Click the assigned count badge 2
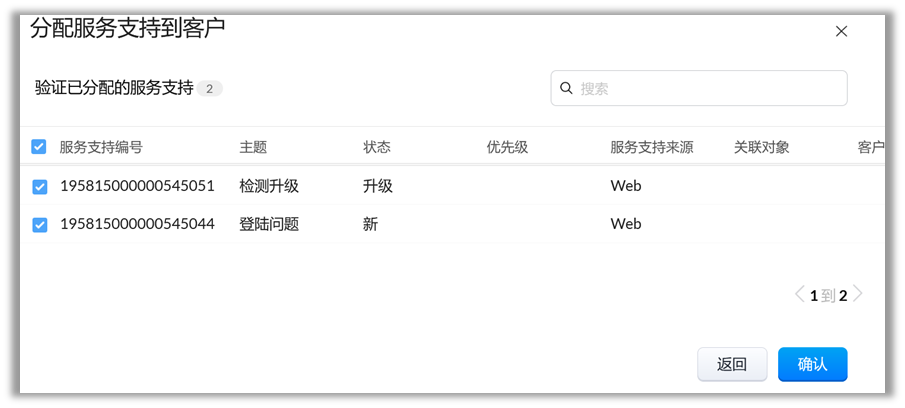 click(x=209, y=89)
